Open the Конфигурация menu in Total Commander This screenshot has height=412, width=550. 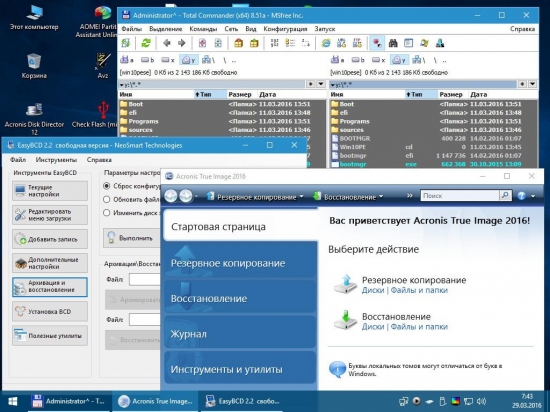point(285,29)
